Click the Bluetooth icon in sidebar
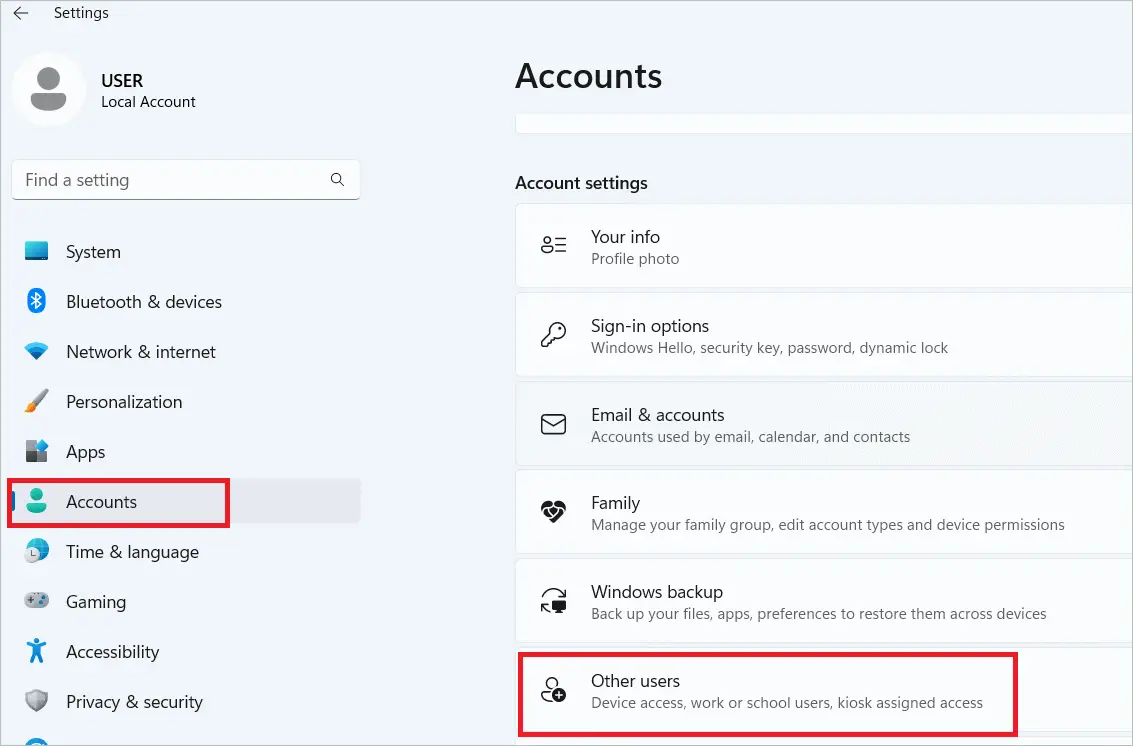 click(36, 301)
